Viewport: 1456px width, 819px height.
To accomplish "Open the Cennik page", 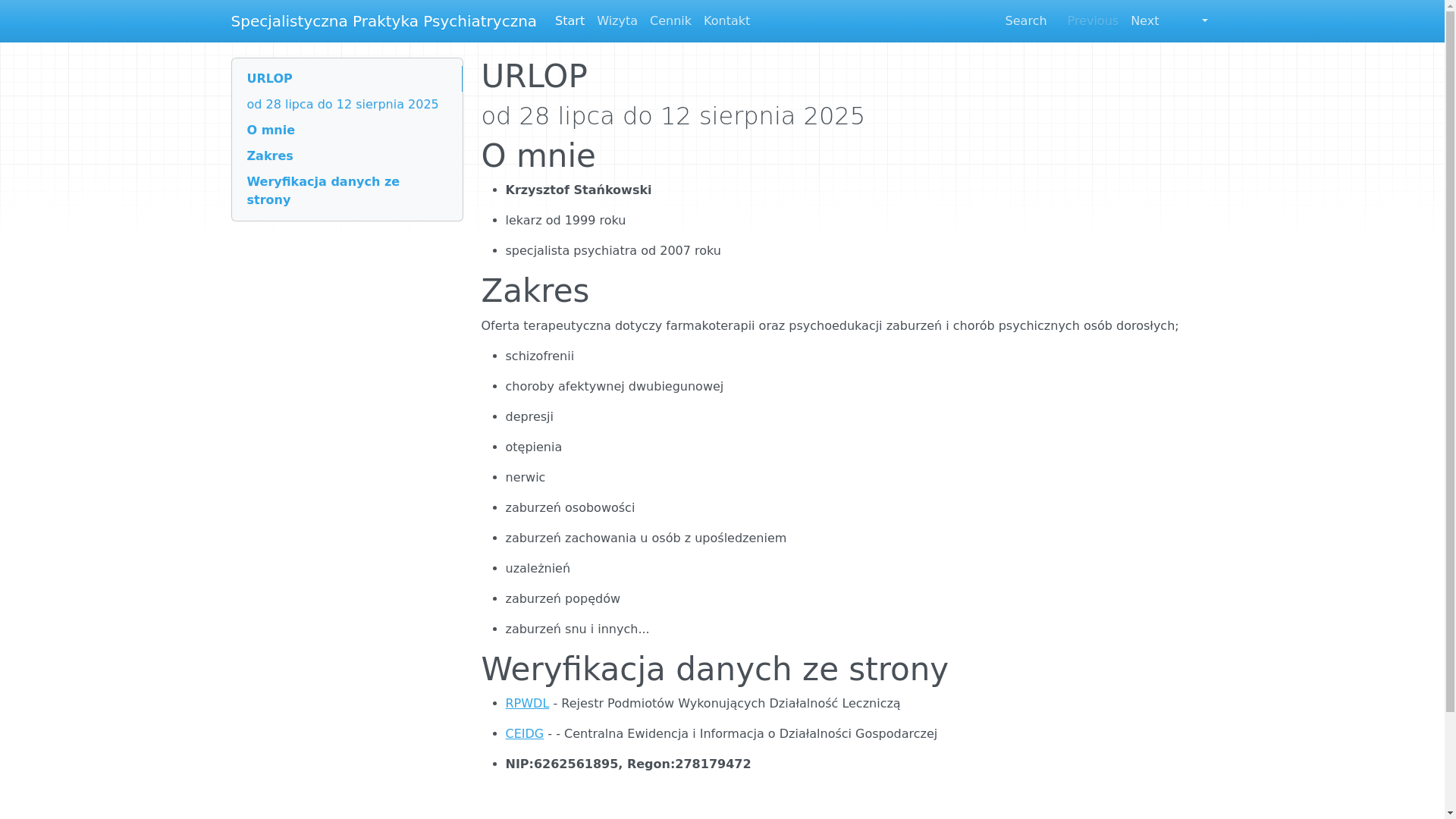I will click(x=670, y=21).
